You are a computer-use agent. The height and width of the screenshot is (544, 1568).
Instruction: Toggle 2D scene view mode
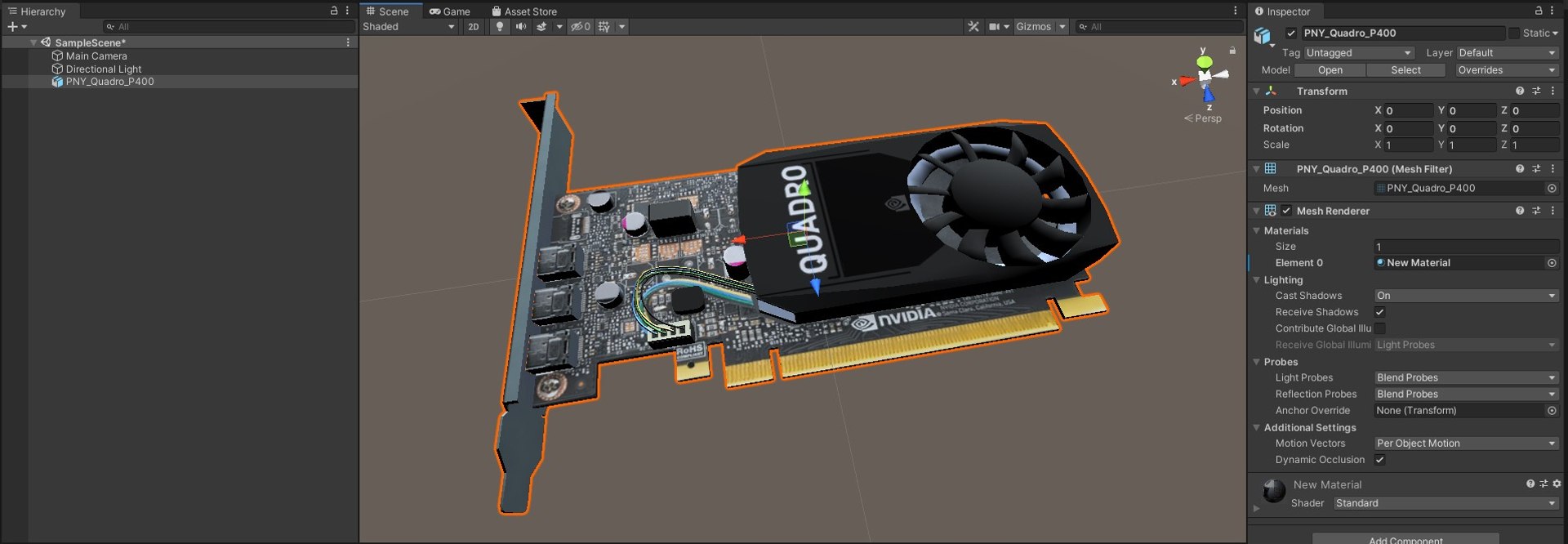474,27
